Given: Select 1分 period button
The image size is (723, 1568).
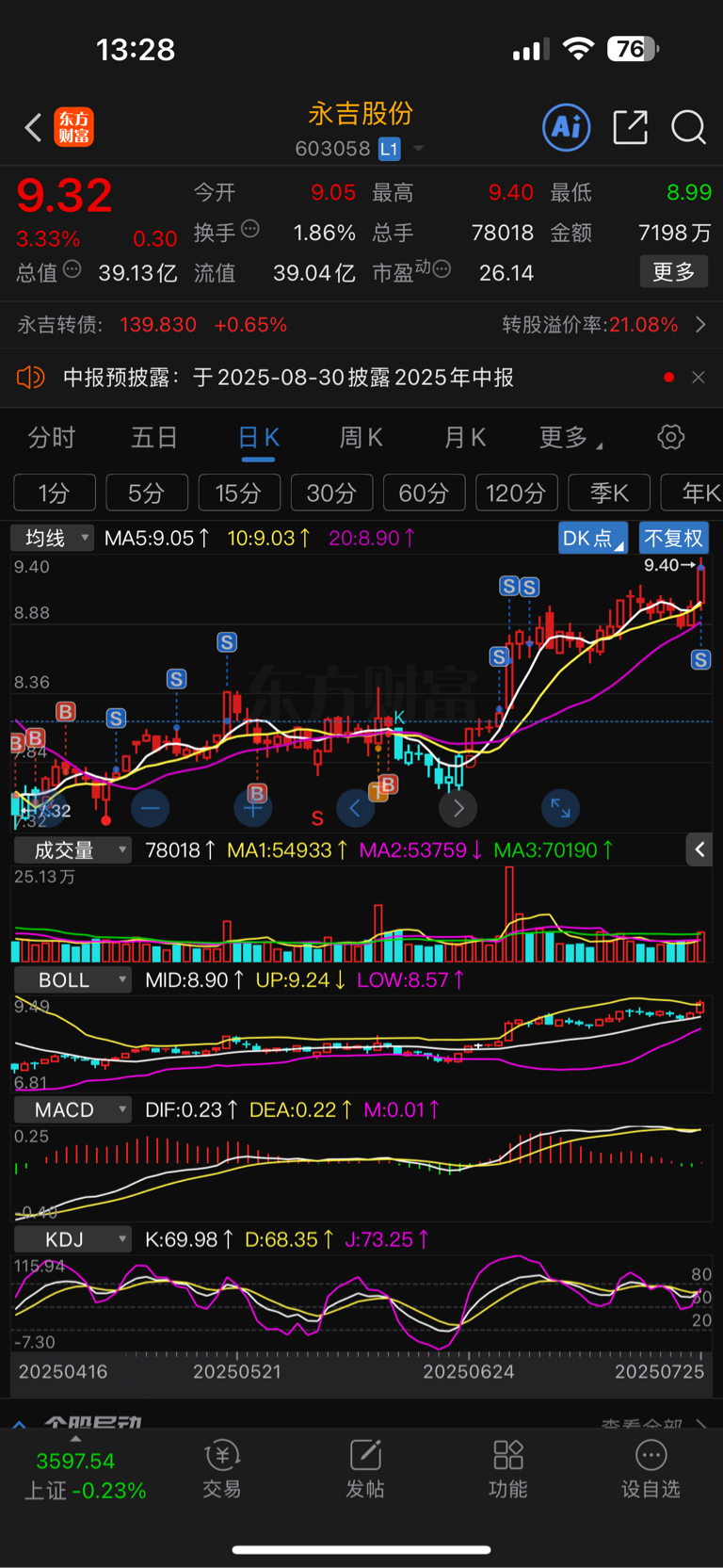Looking at the screenshot, I should [x=55, y=493].
